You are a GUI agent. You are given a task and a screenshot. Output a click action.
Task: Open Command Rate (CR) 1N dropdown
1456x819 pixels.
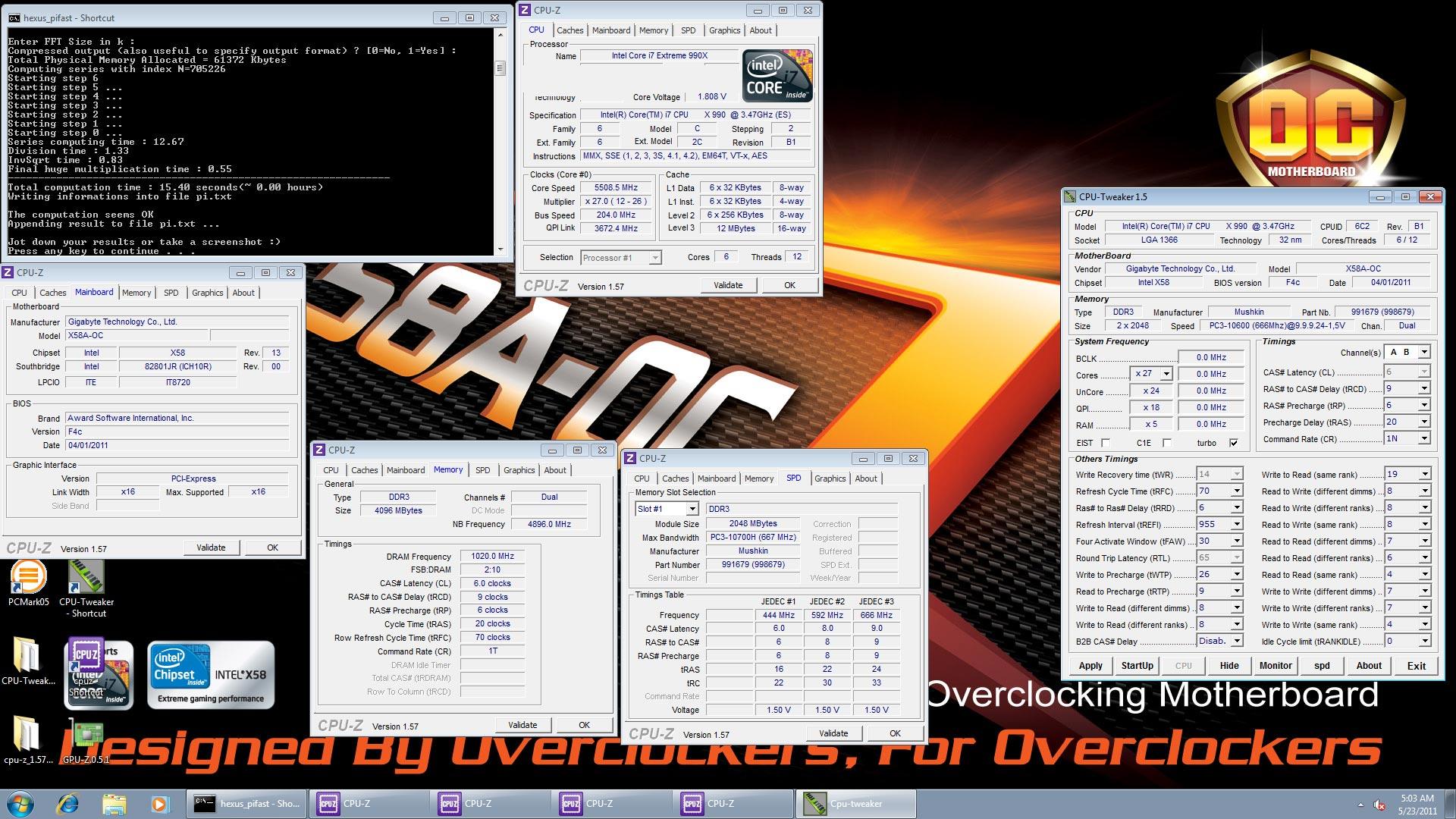point(1424,438)
